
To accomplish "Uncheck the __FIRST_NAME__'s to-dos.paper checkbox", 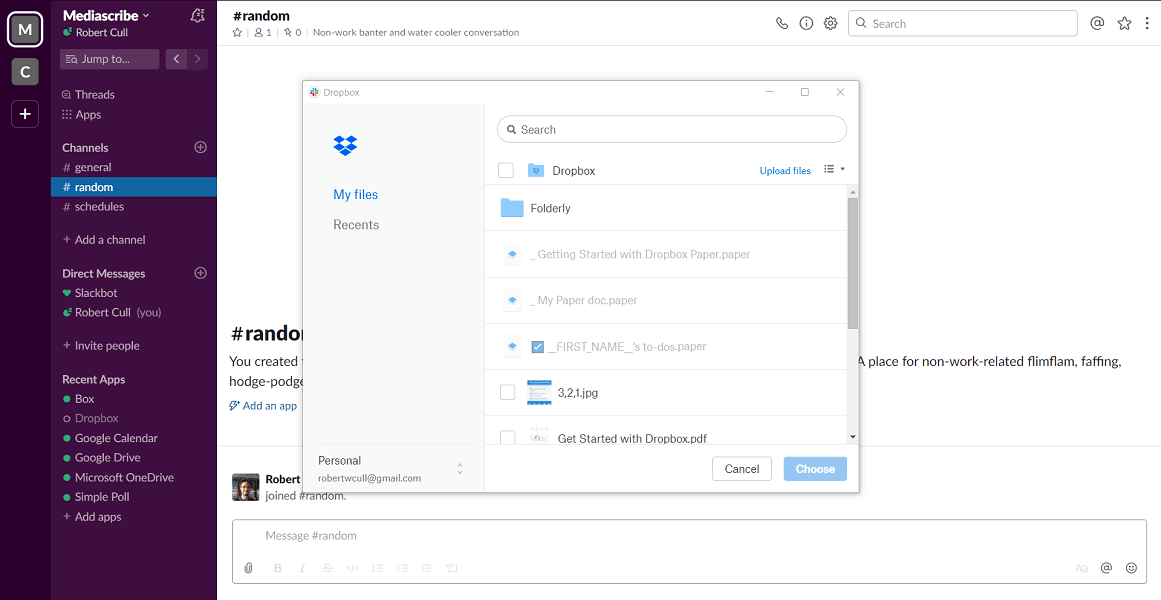I will click(538, 347).
